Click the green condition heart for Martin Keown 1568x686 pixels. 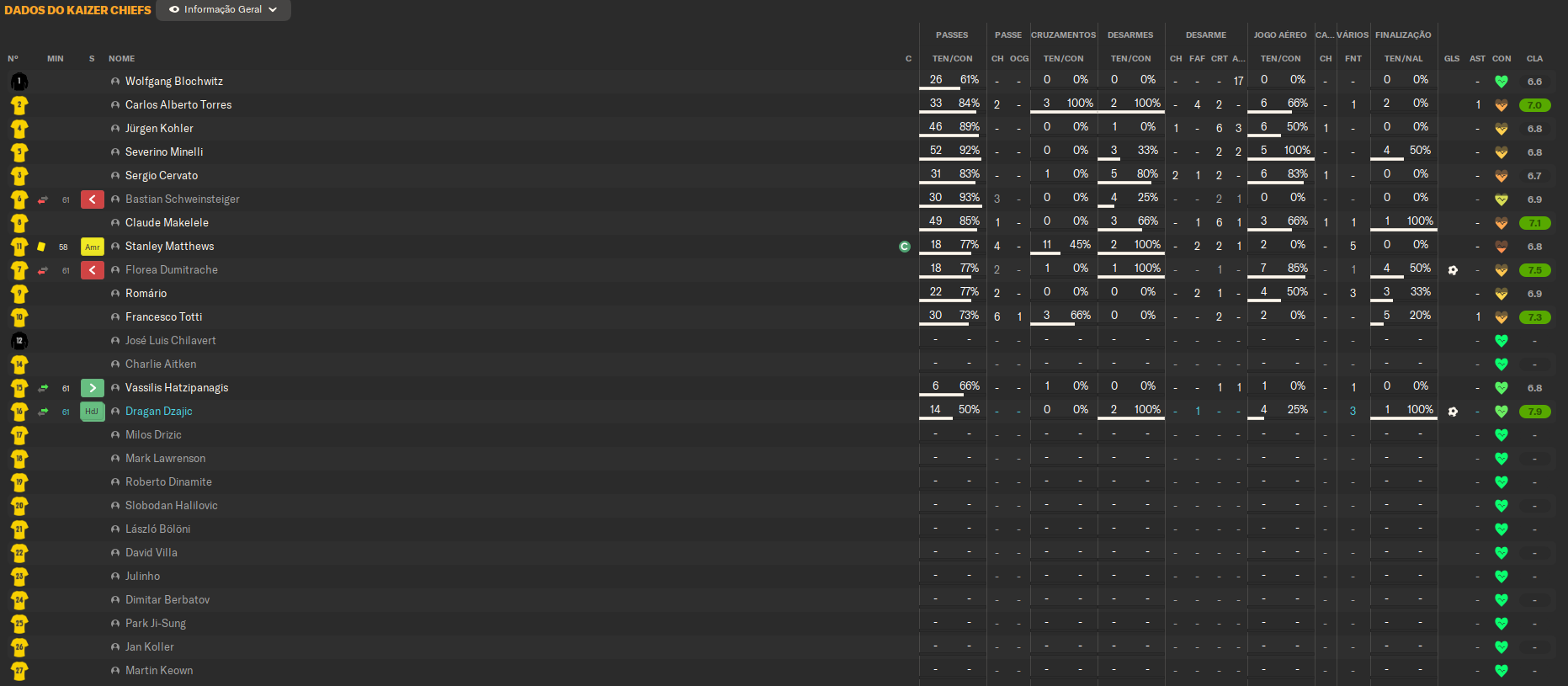coord(1502,671)
